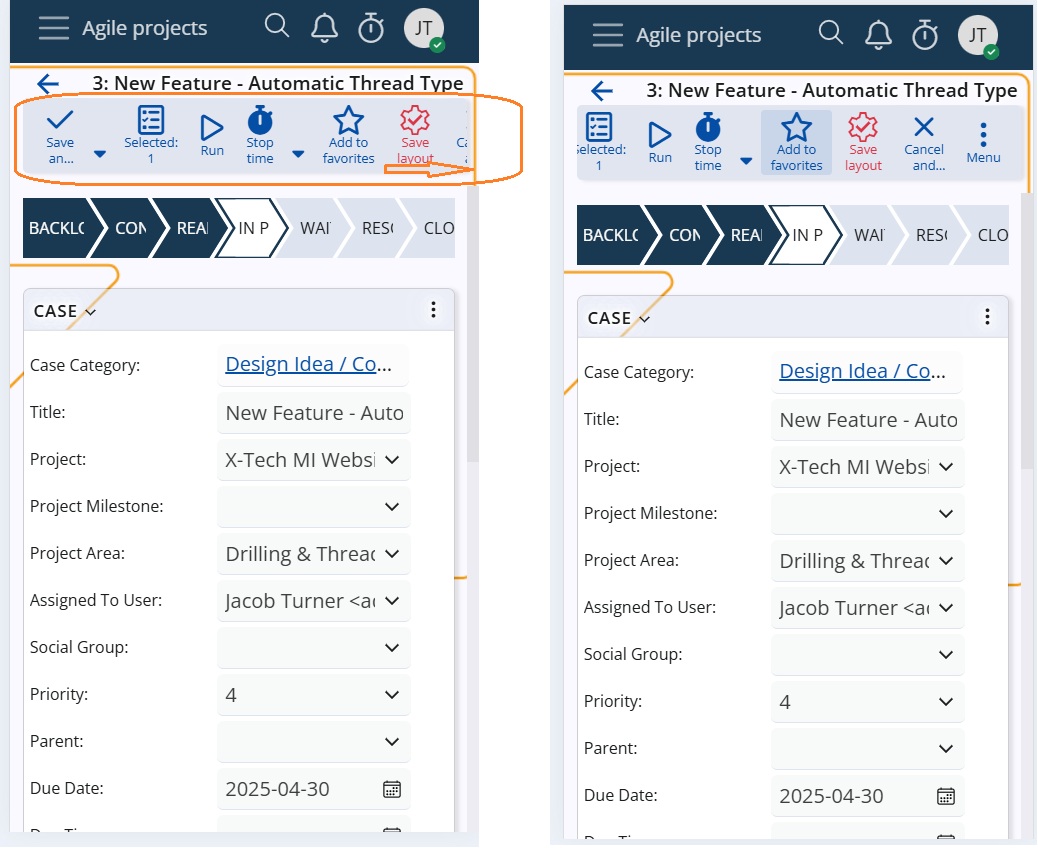Click Add to favorites in right toolbar

[796, 142]
